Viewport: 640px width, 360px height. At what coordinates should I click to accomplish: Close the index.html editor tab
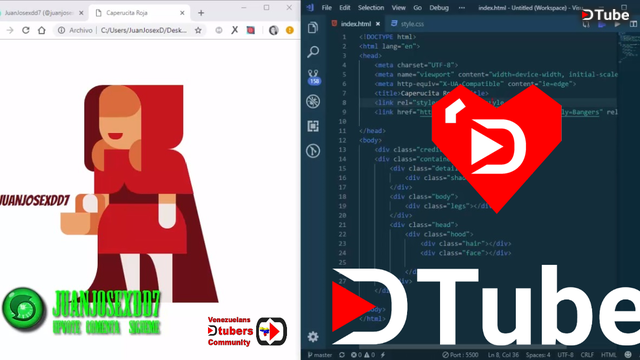click(378, 24)
